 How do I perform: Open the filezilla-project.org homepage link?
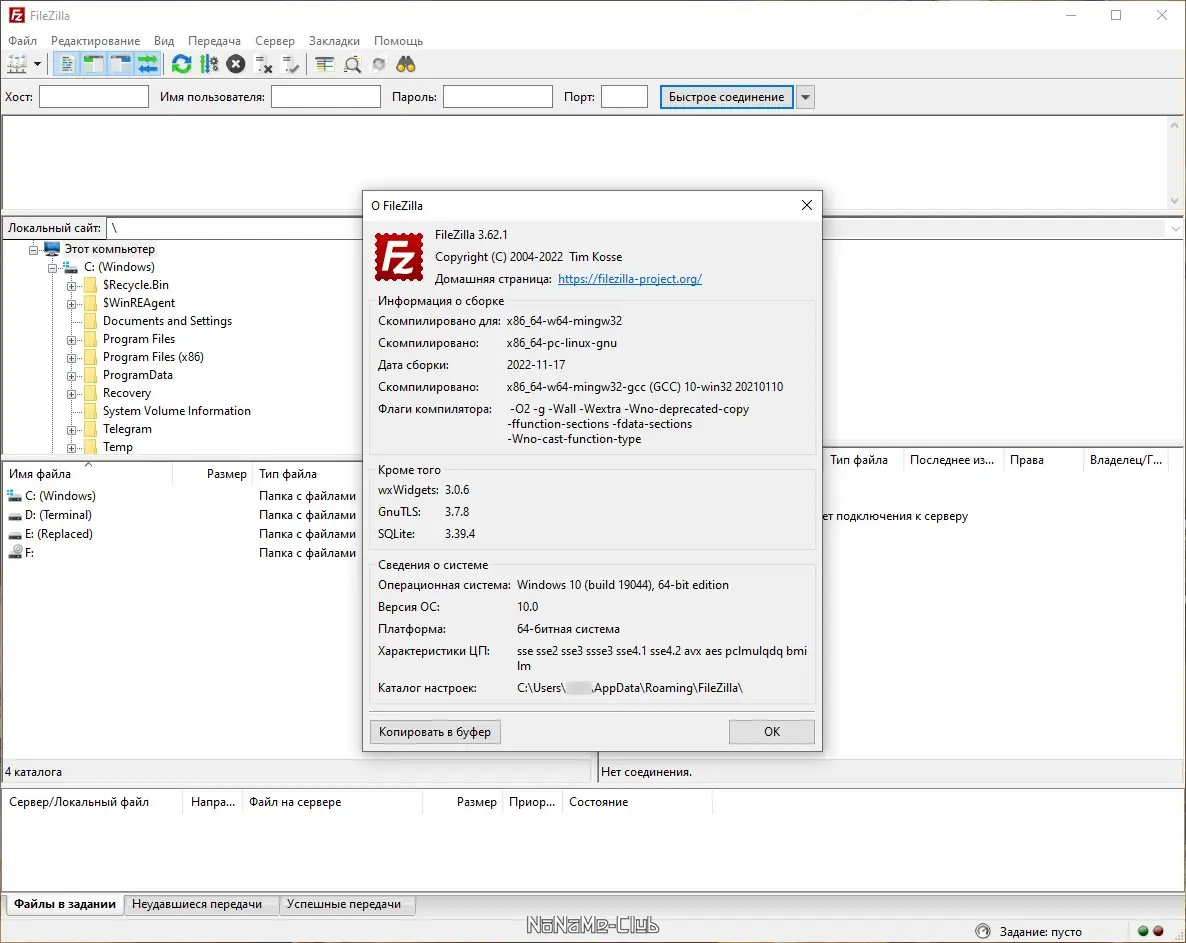click(x=629, y=278)
